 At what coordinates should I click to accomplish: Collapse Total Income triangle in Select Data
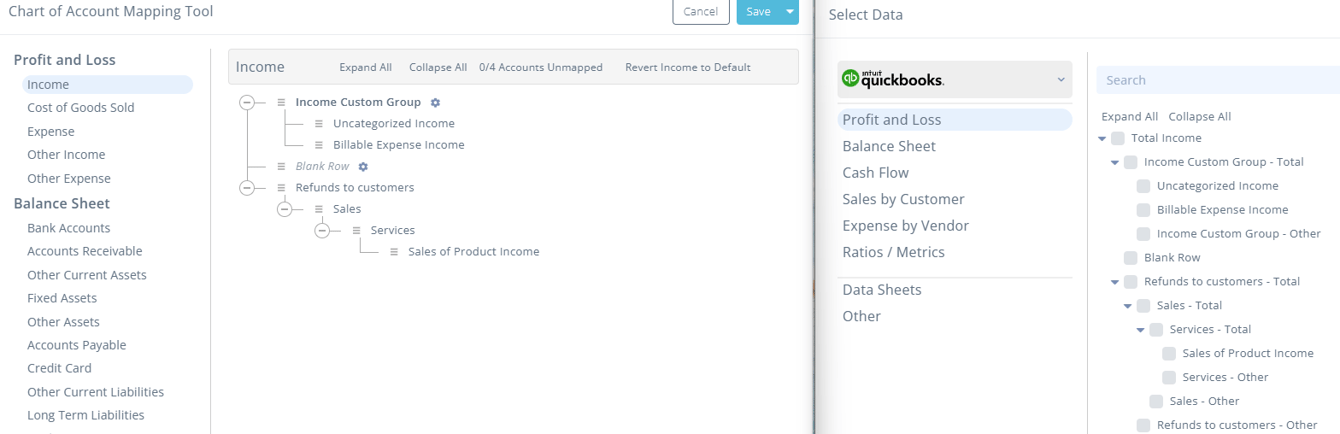pos(1103,138)
